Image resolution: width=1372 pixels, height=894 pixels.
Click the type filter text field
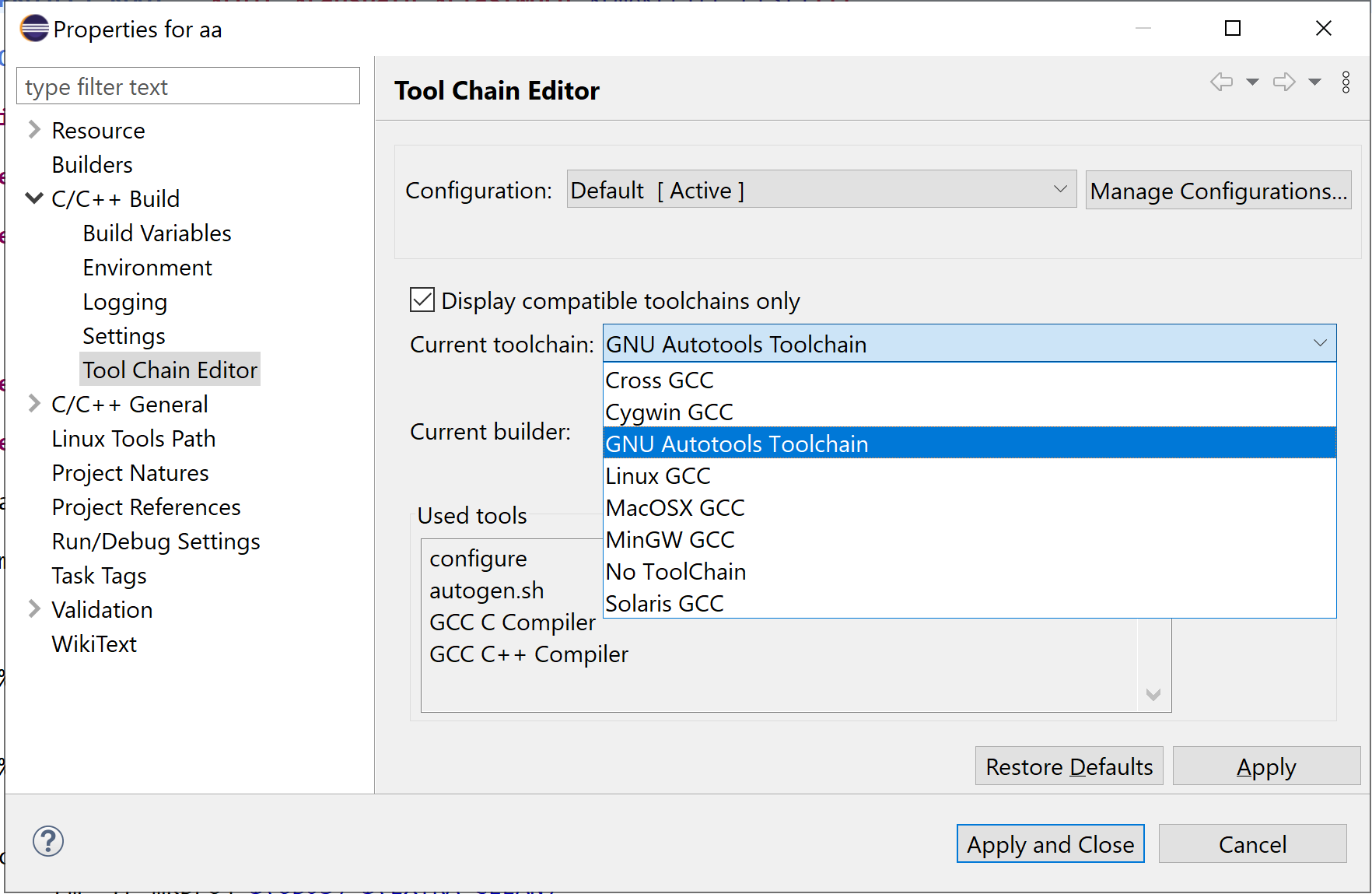(x=188, y=86)
